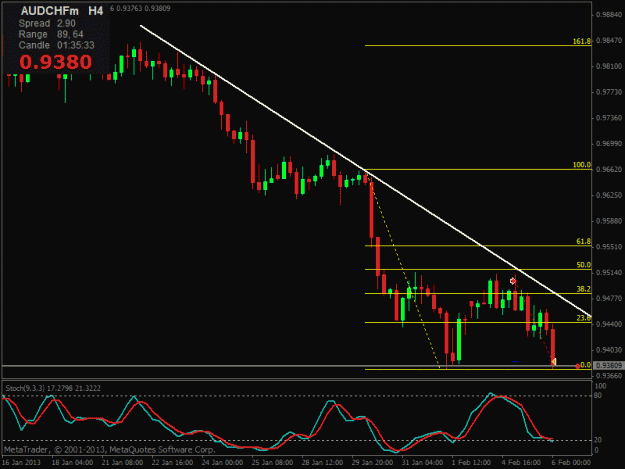Click the red dot on the bid line
The height and width of the screenshot is (469, 625).
[578, 366]
